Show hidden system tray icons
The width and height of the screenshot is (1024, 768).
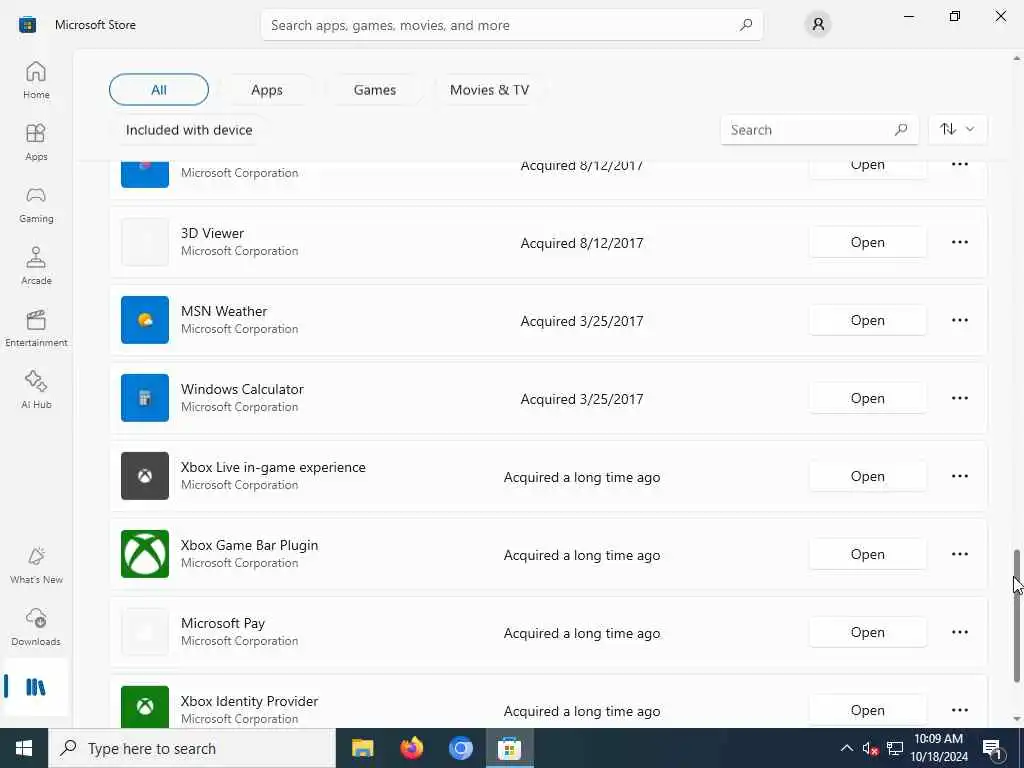pyautogui.click(x=846, y=748)
